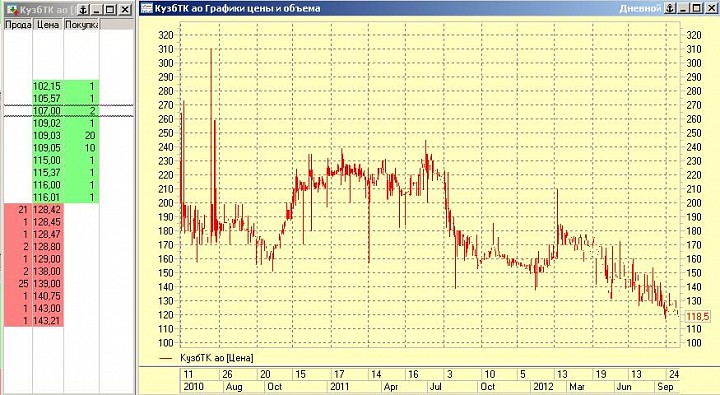720x395 pixels.
Task: Click the red legend line swatch
Action: pyautogui.click(x=166, y=358)
